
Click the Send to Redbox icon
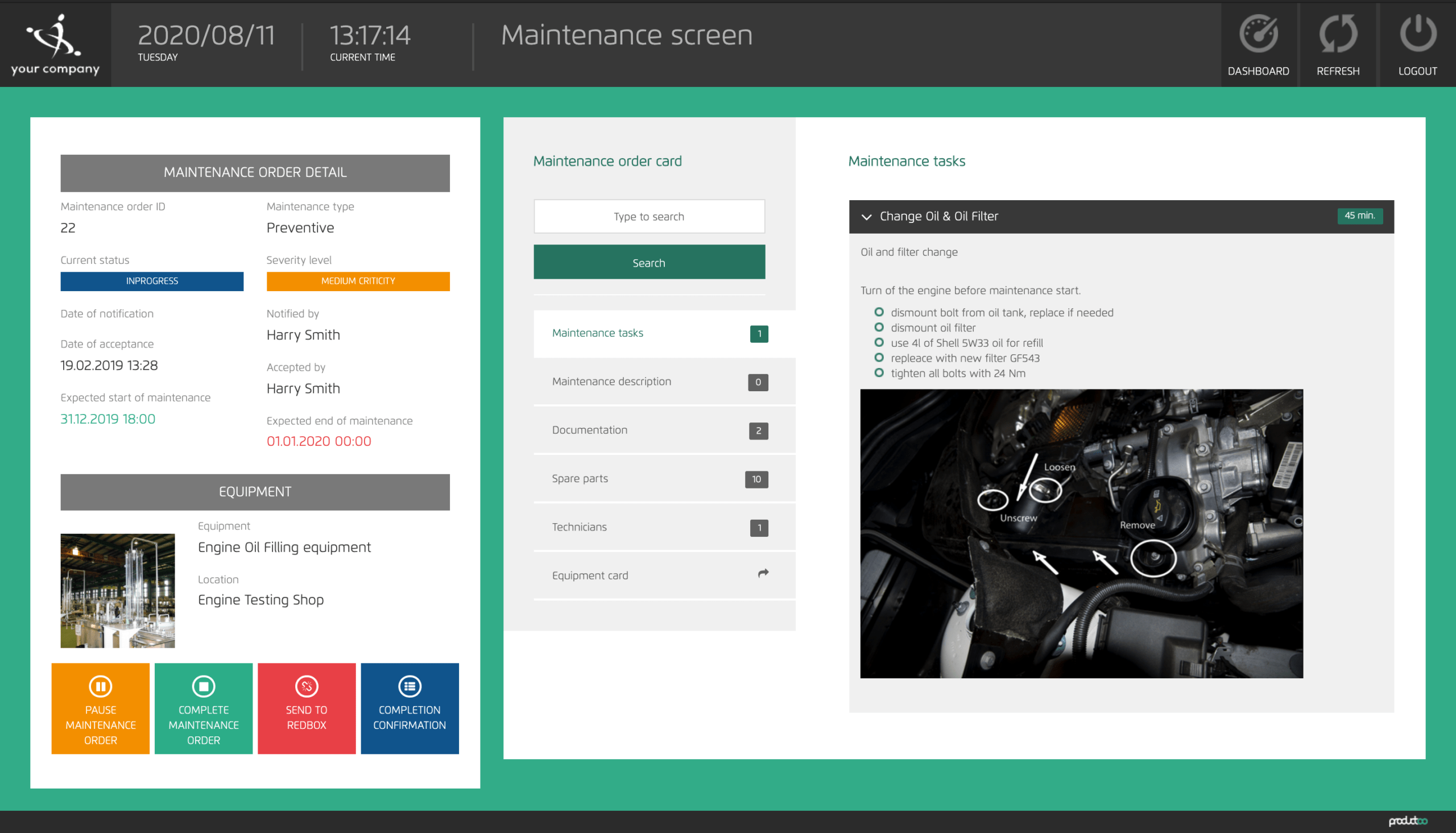click(307, 685)
